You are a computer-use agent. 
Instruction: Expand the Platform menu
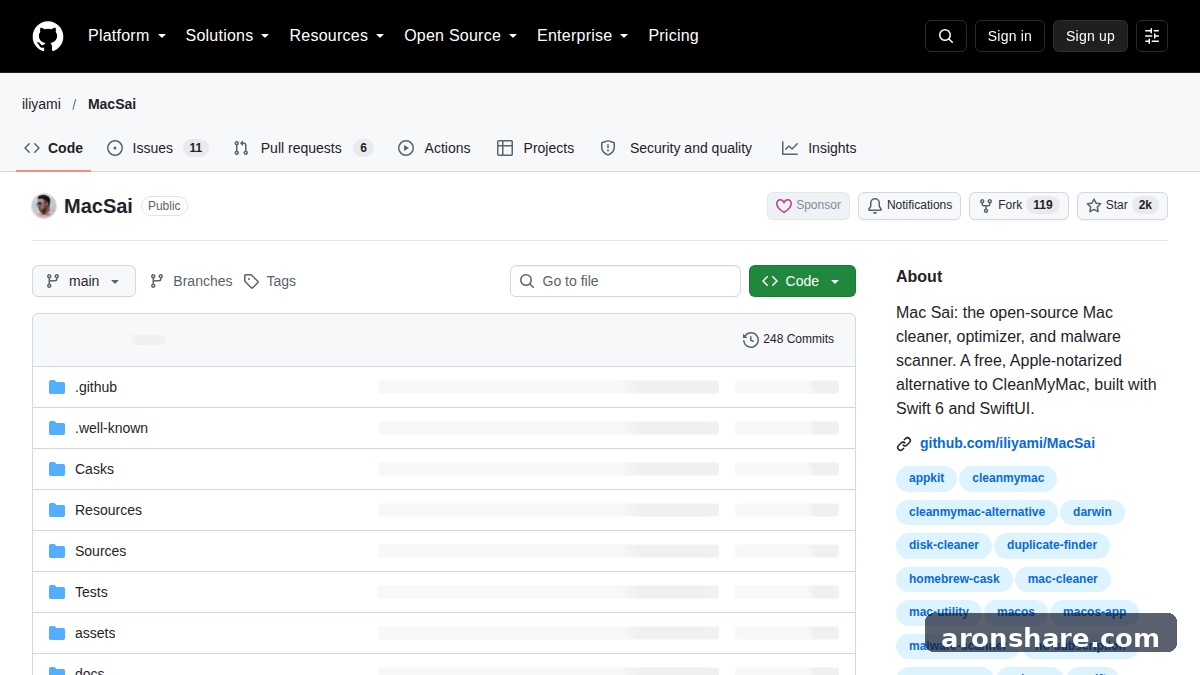tap(127, 36)
